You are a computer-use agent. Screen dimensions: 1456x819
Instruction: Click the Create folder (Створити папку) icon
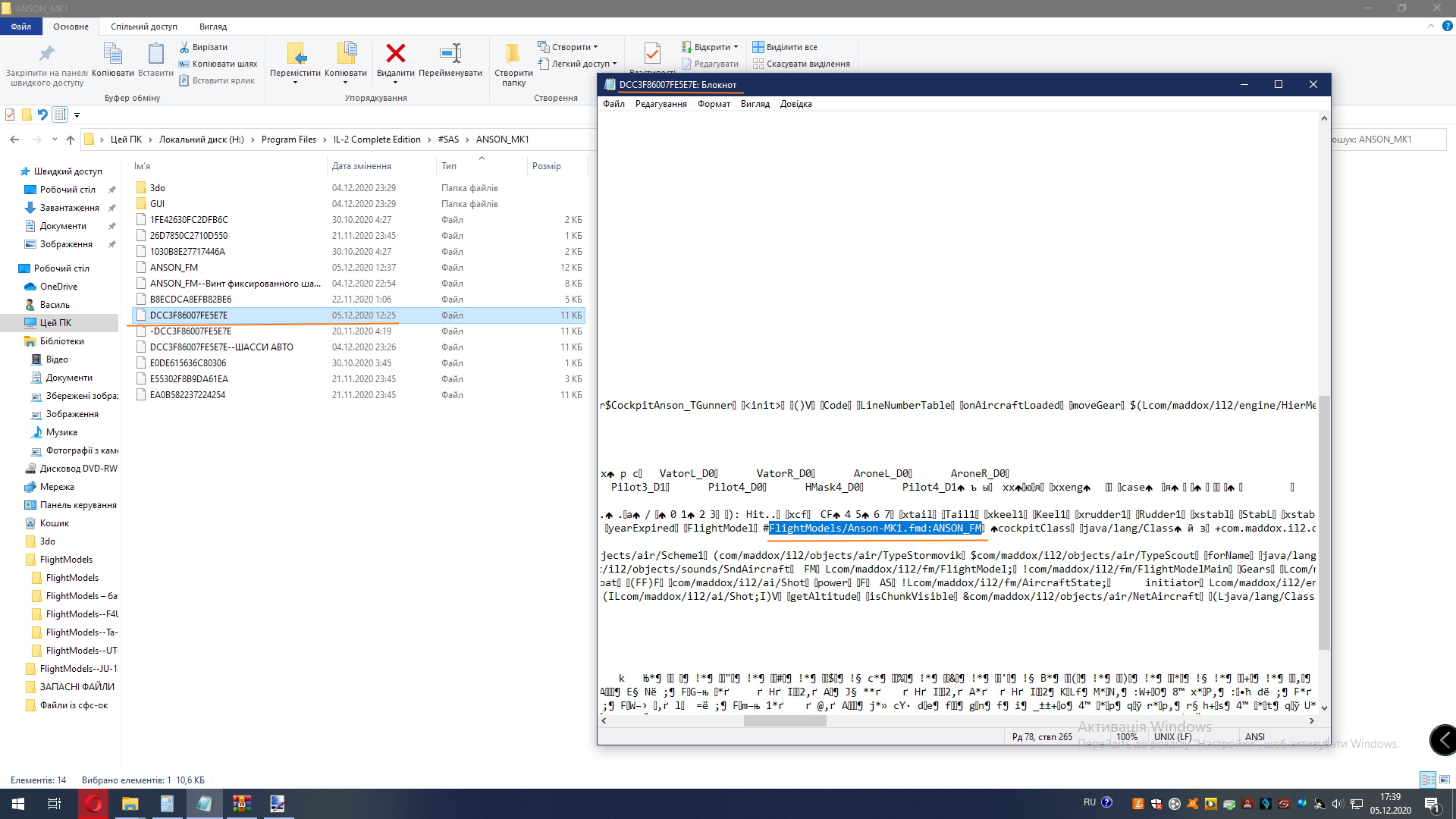tap(513, 55)
